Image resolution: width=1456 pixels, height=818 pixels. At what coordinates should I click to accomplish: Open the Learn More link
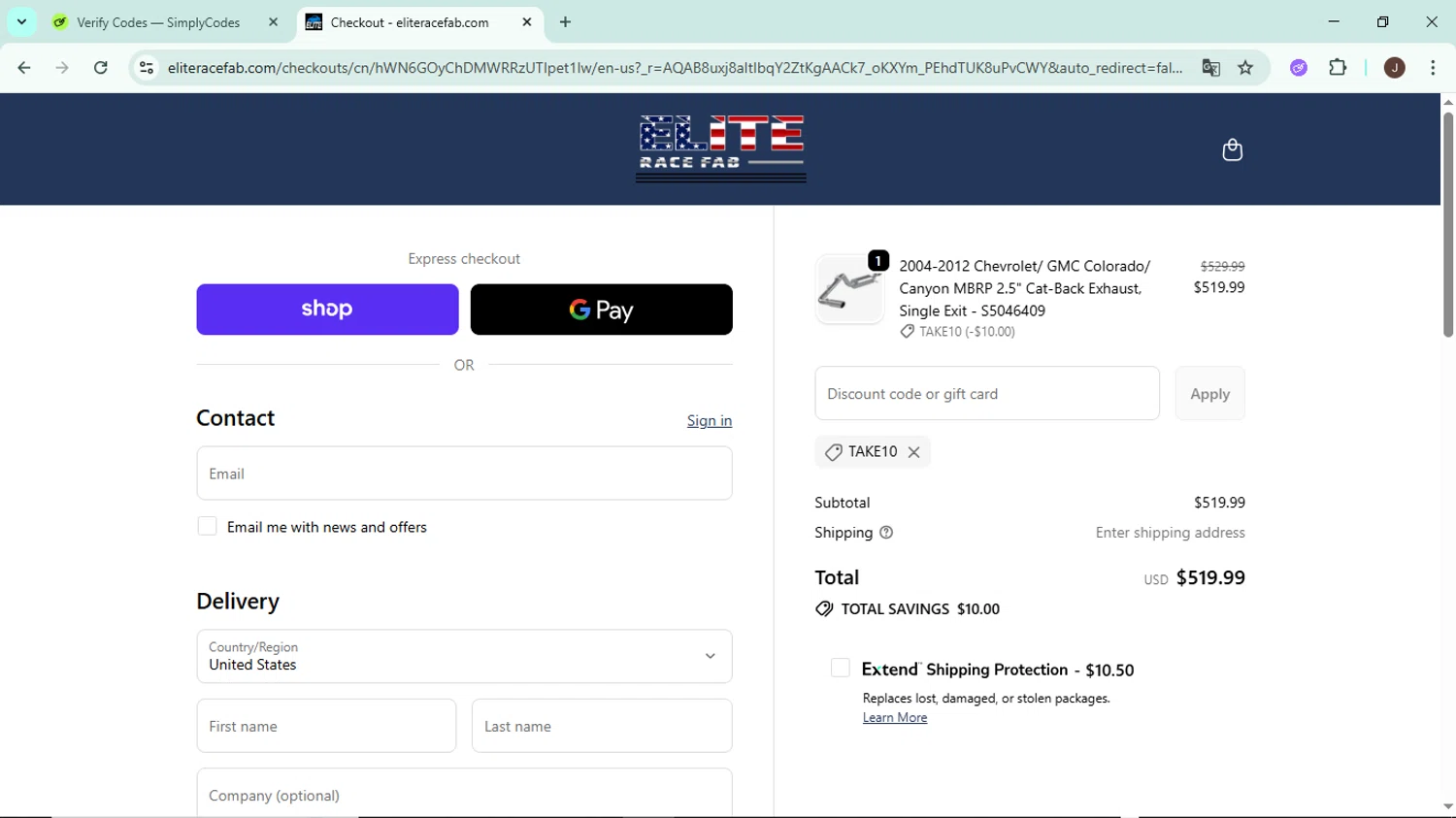895,717
